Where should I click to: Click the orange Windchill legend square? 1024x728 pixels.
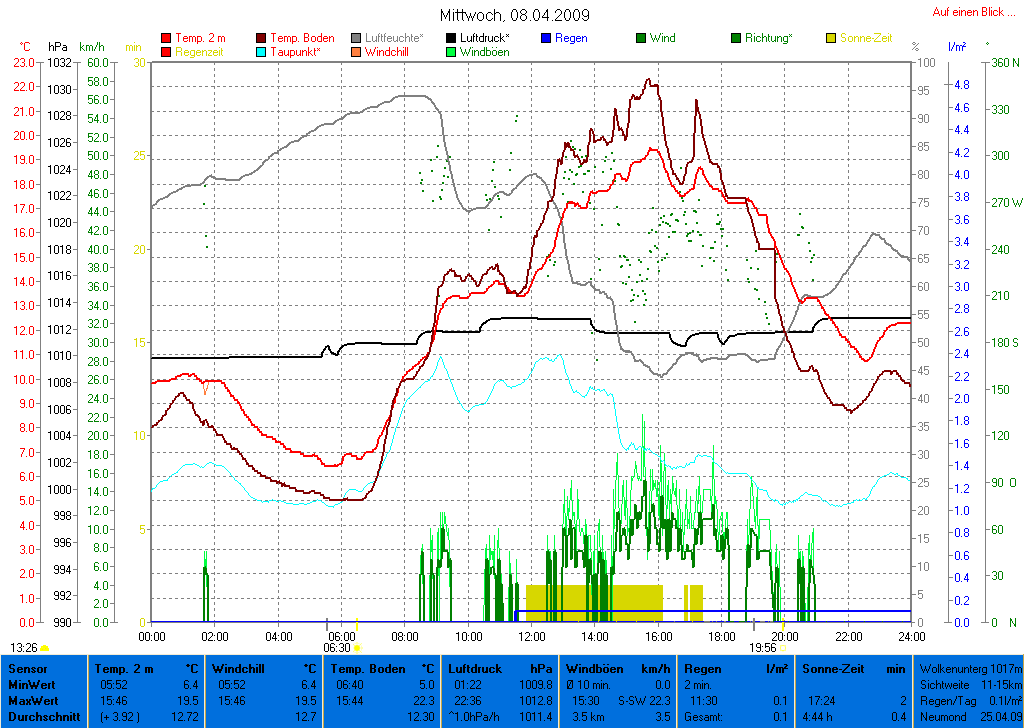pyautogui.click(x=357, y=51)
